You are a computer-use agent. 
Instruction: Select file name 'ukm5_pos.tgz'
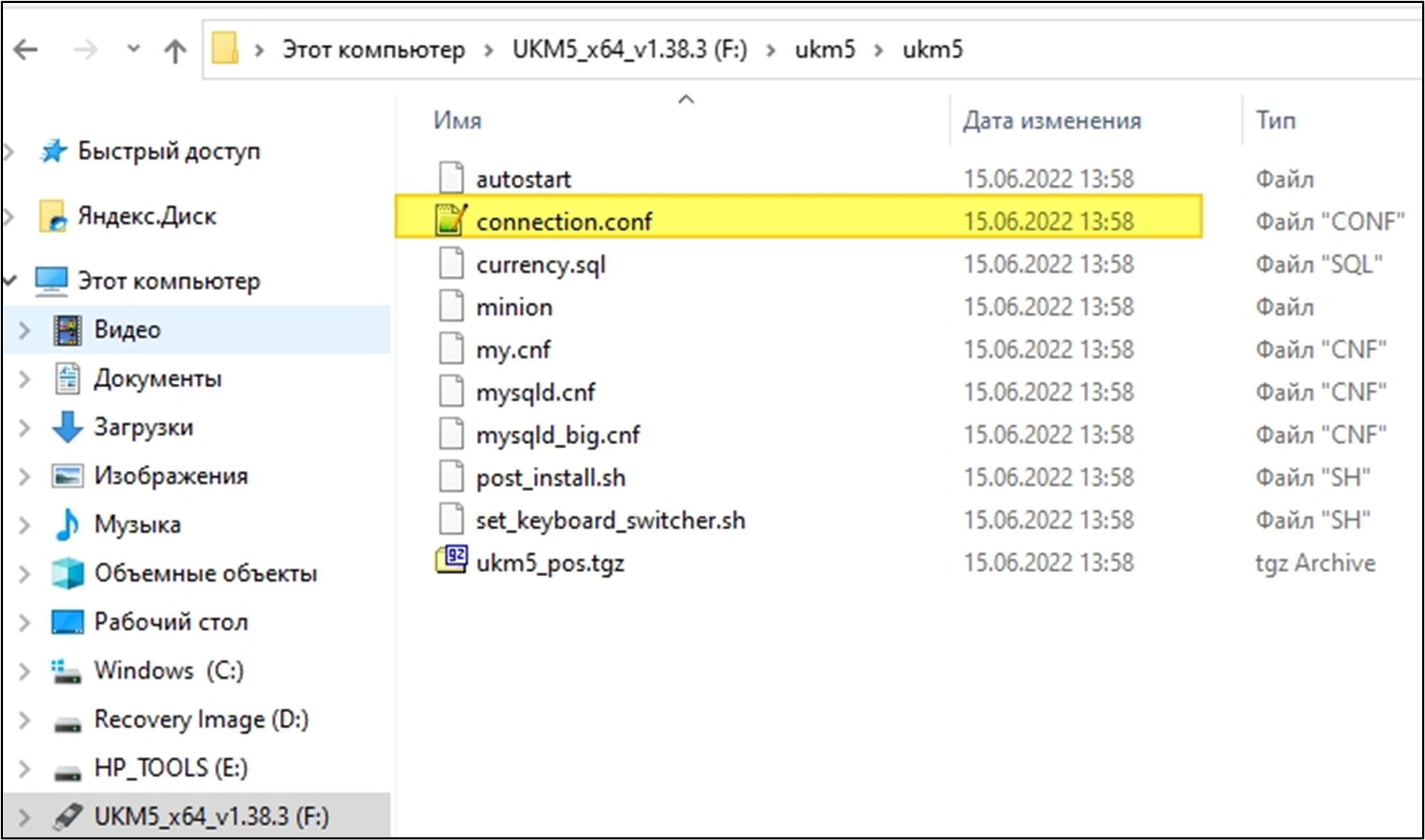pyautogui.click(x=550, y=563)
